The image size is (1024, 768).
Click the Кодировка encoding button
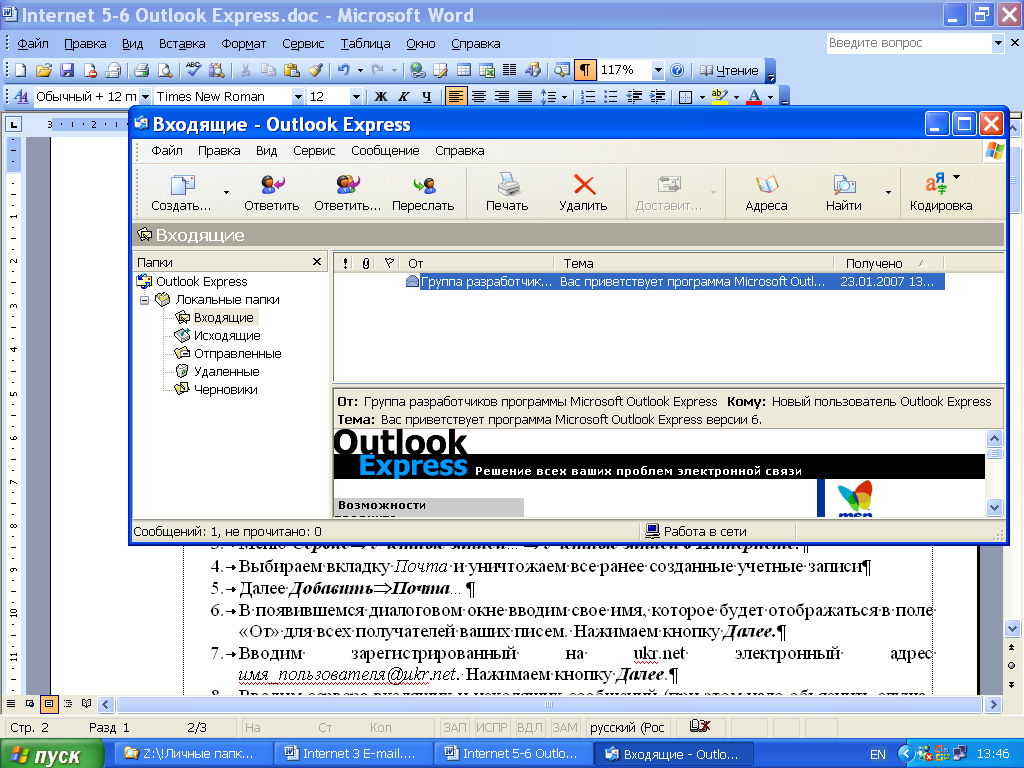click(940, 193)
